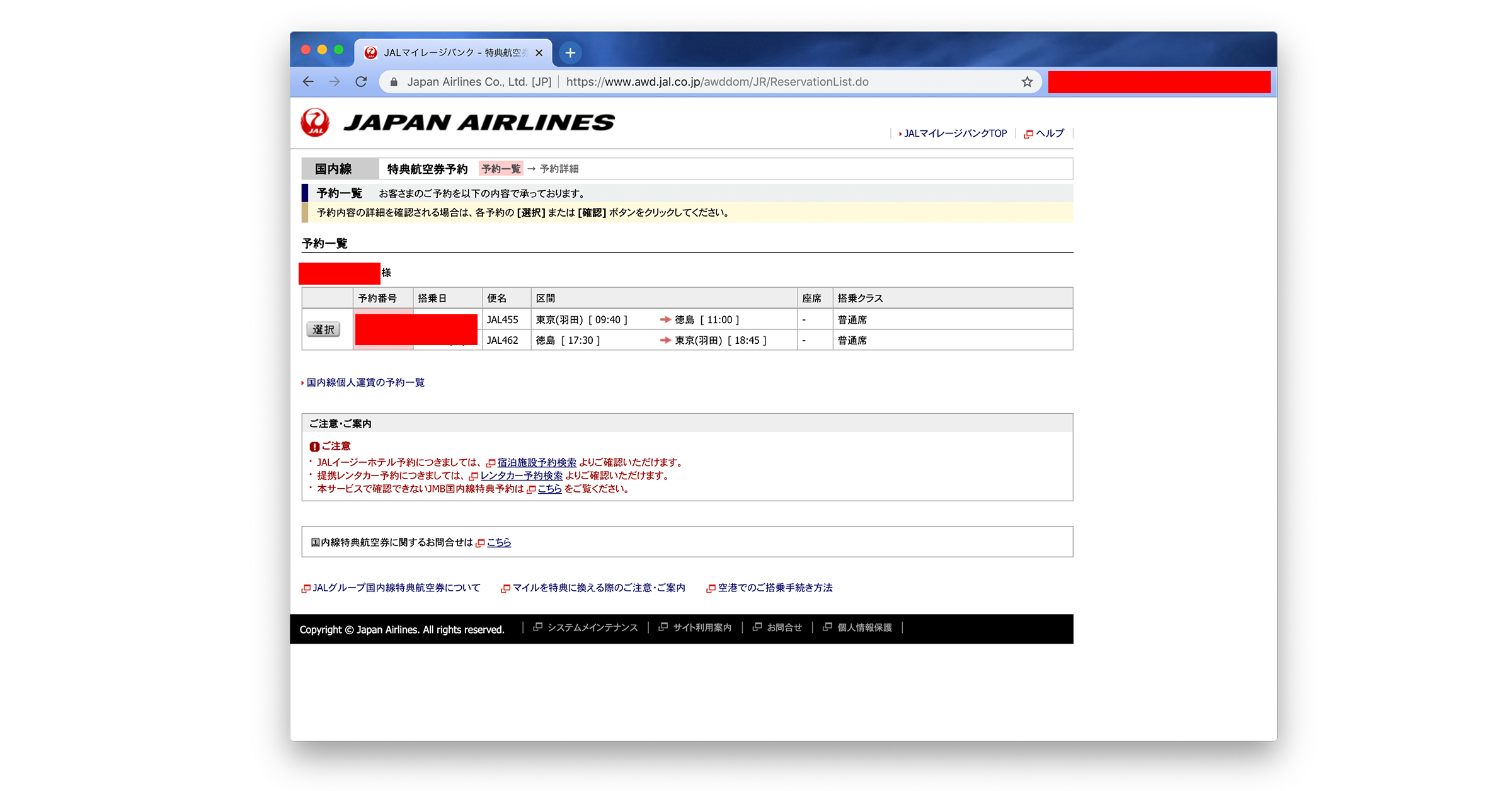Screen dimensions: 1512x791
Task: Click external-link icon beside 空港でのご搭乗手続き方法
Action: [711, 588]
